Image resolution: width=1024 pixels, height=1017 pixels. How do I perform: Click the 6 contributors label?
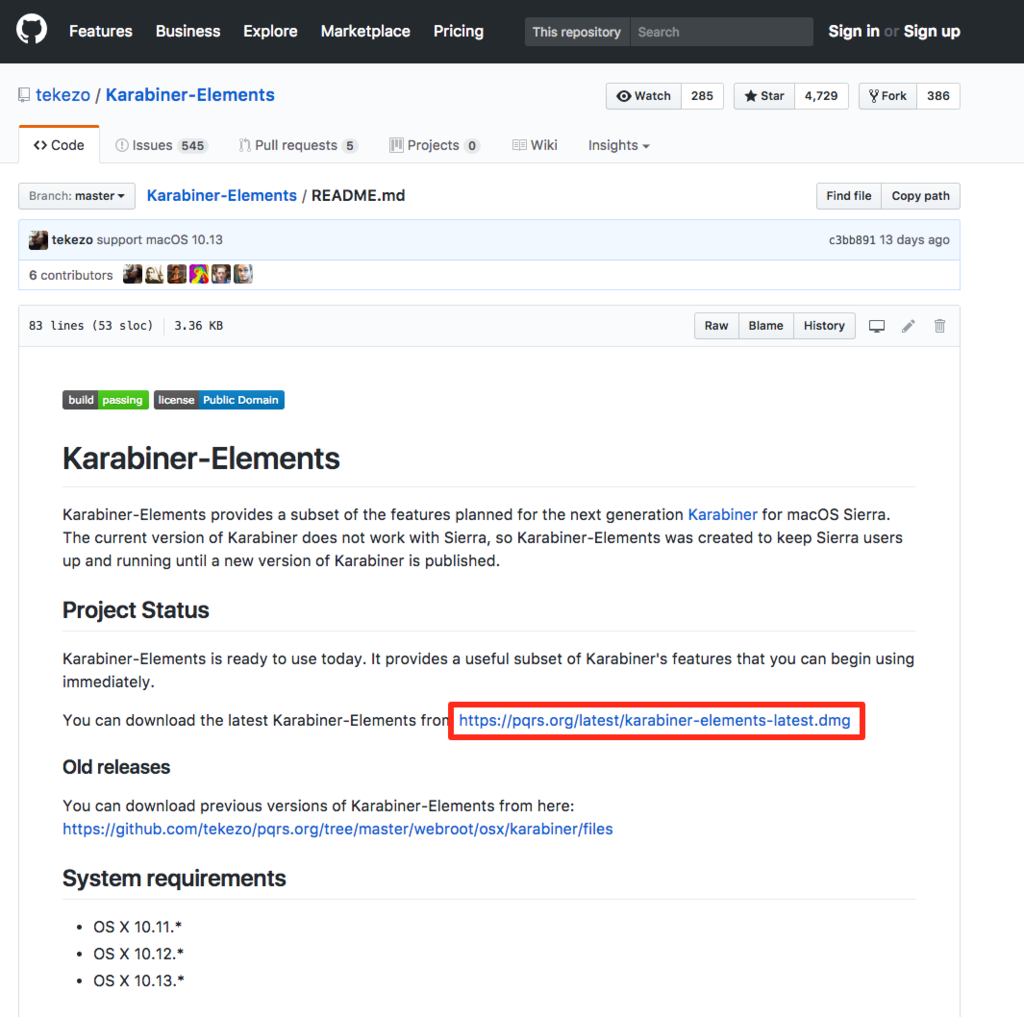point(71,275)
